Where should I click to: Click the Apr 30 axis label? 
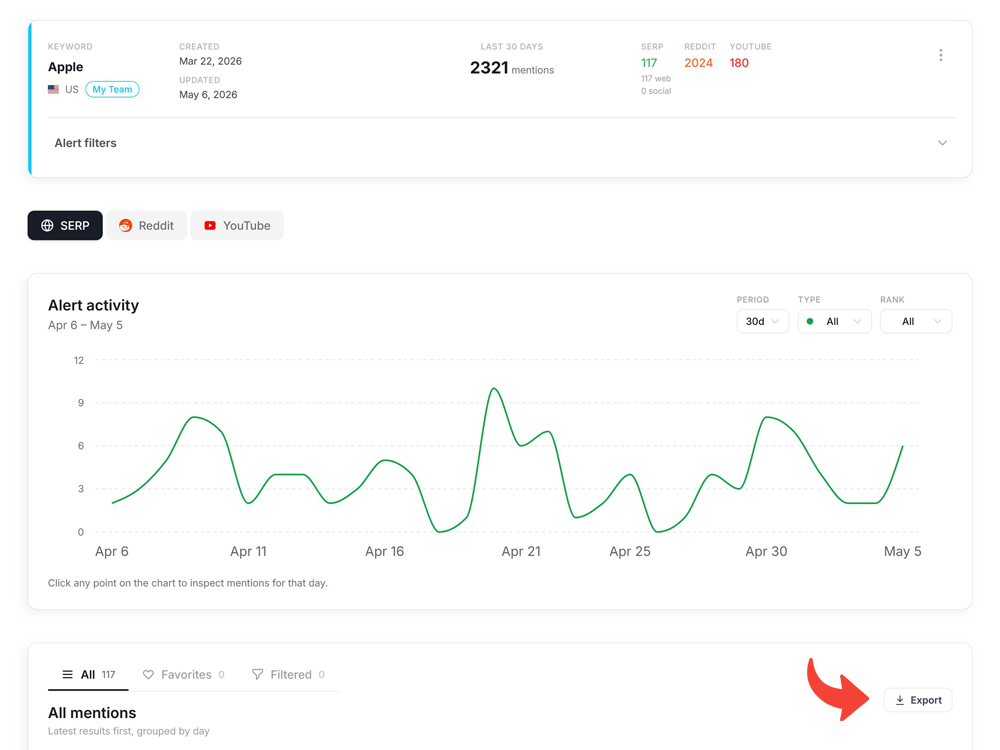click(x=766, y=551)
